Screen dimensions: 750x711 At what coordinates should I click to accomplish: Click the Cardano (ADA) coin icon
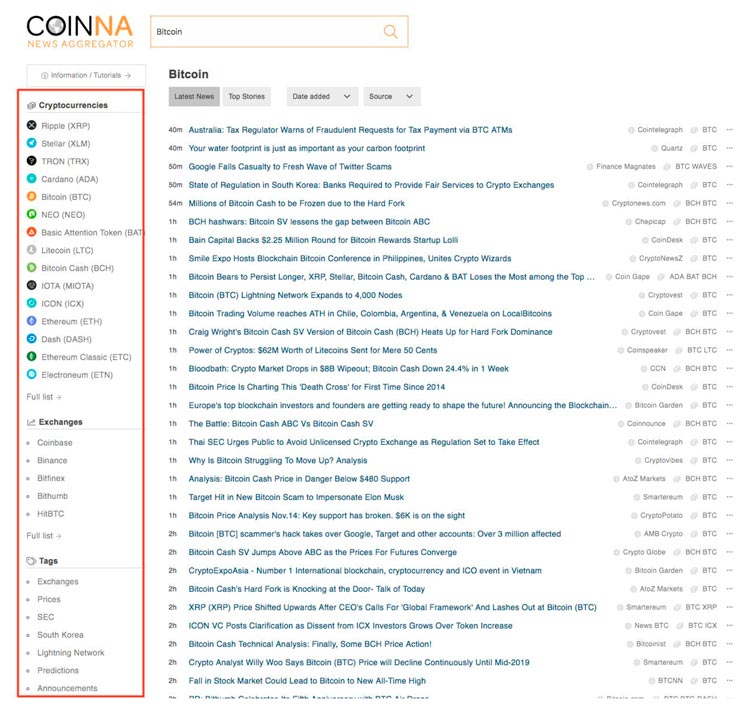point(32,178)
